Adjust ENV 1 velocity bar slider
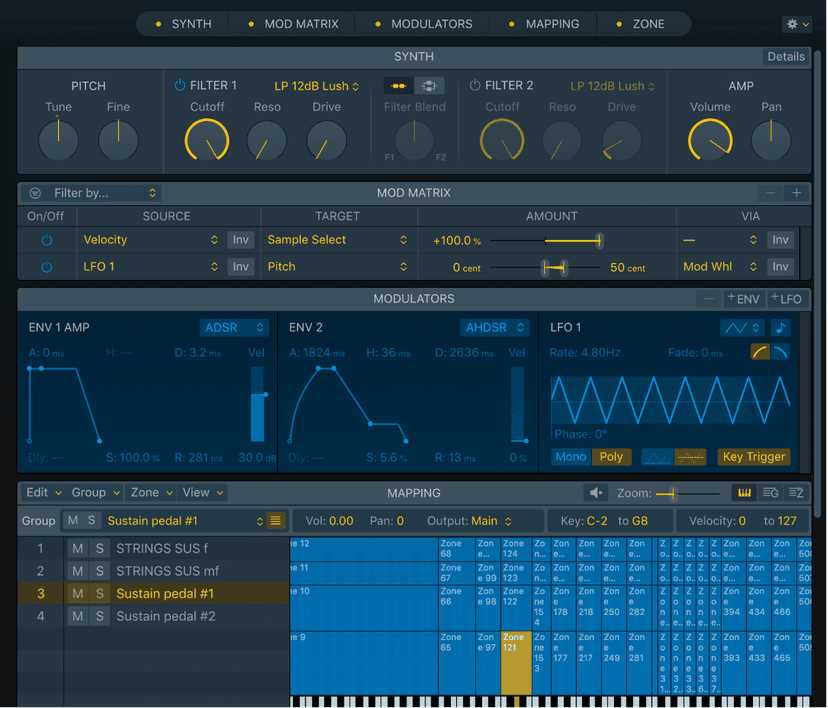This screenshot has height=708, width=828. 258,404
